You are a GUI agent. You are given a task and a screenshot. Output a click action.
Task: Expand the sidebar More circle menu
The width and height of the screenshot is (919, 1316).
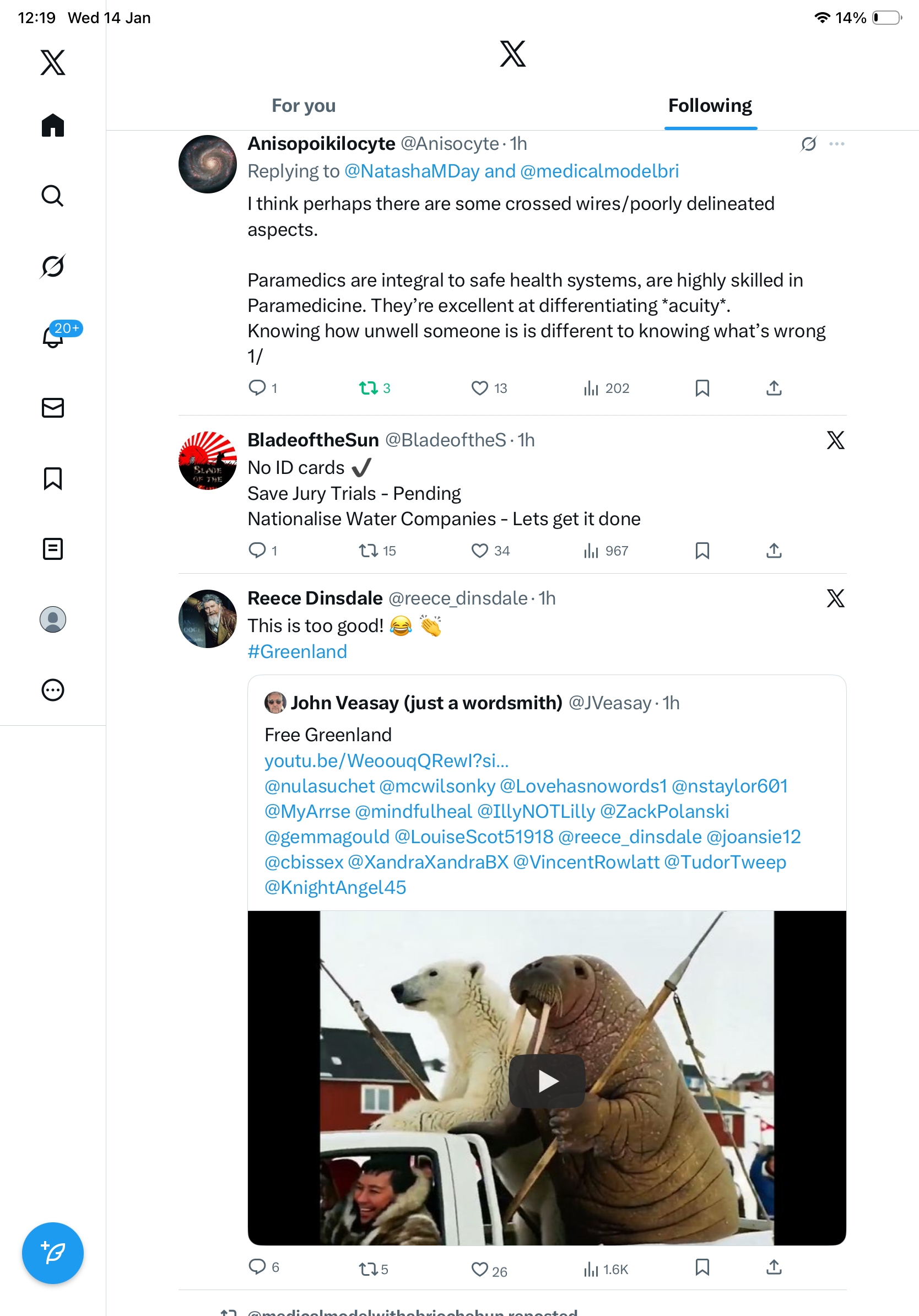[x=53, y=689]
